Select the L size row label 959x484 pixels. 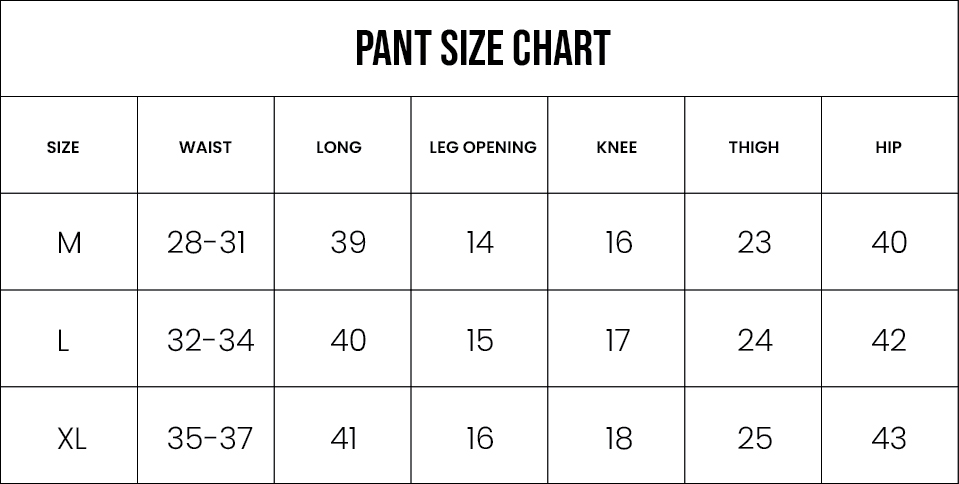(63, 341)
